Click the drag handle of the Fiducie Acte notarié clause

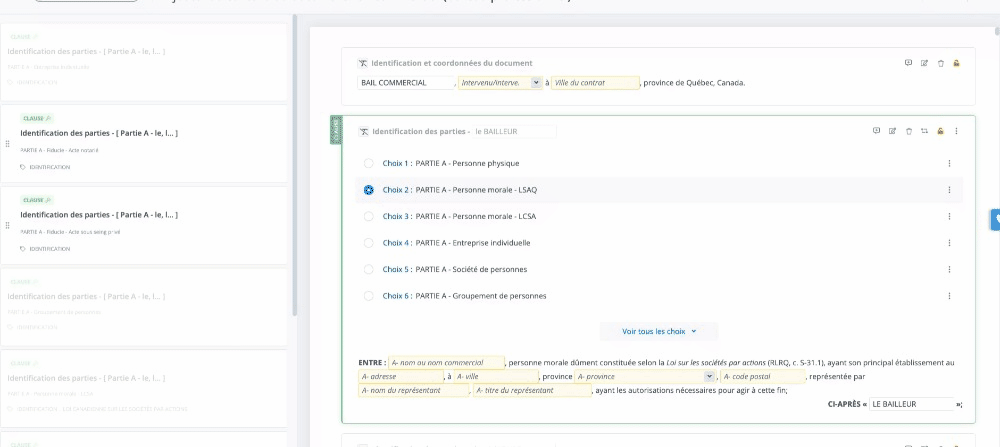(x=7, y=143)
